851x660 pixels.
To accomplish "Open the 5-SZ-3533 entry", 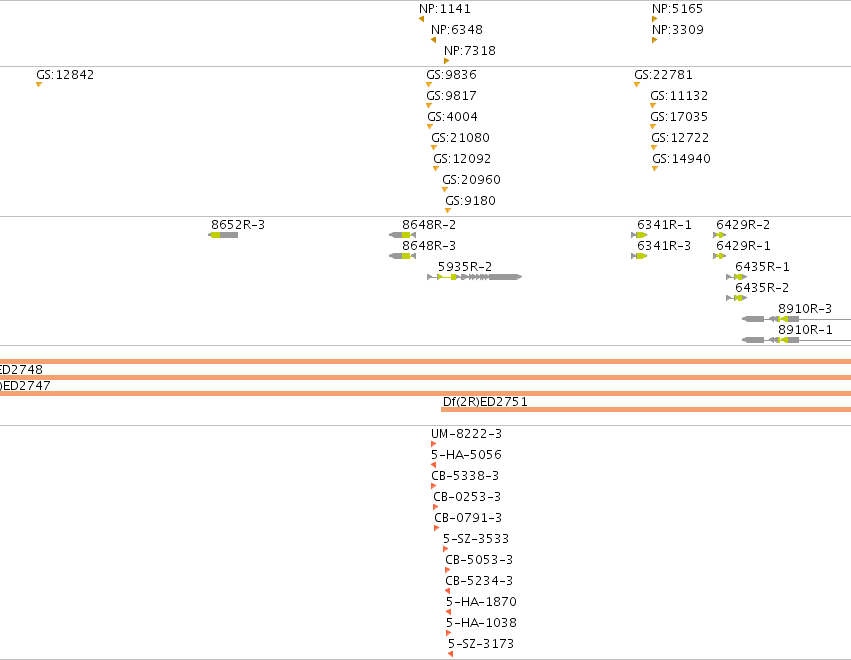I will (x=476, y=539).
